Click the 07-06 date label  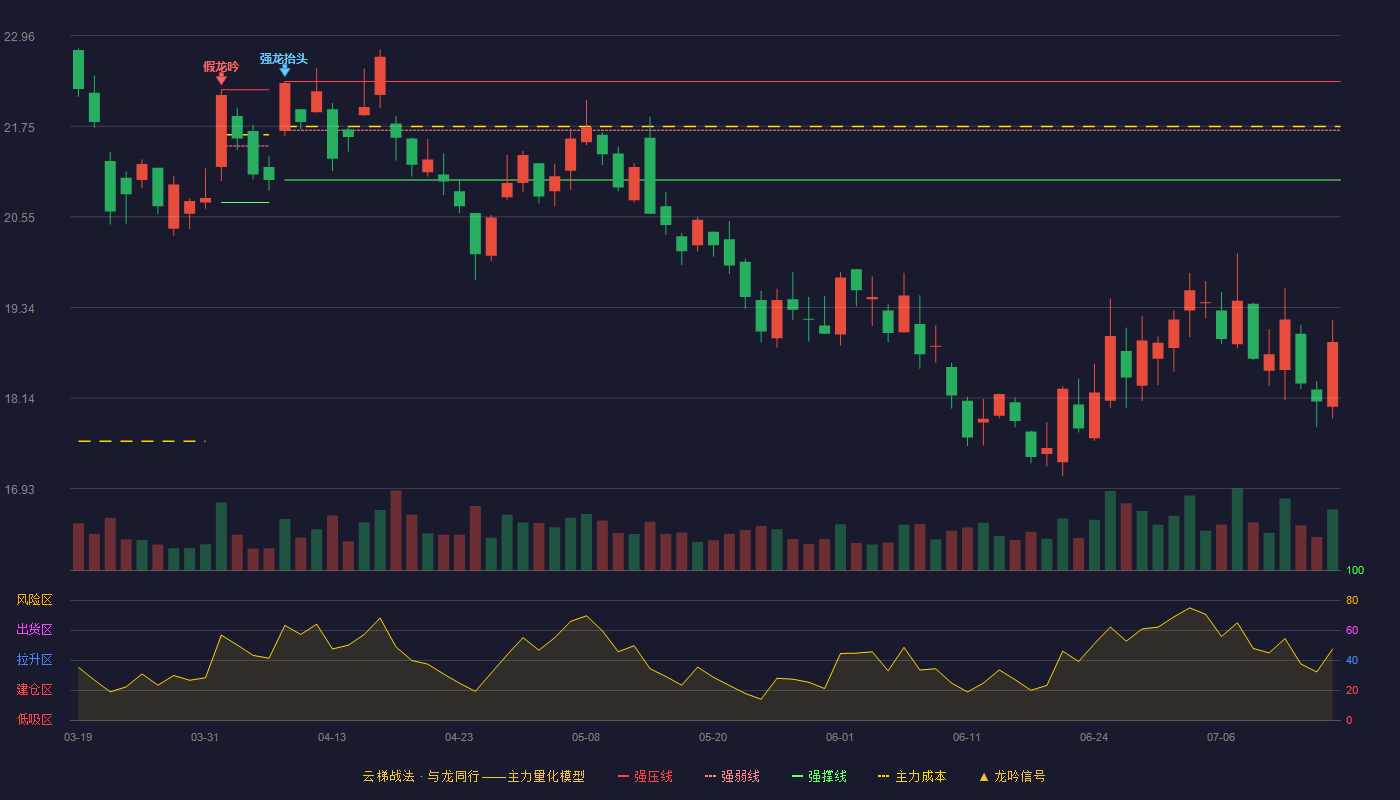click(x=1221, y=737)
